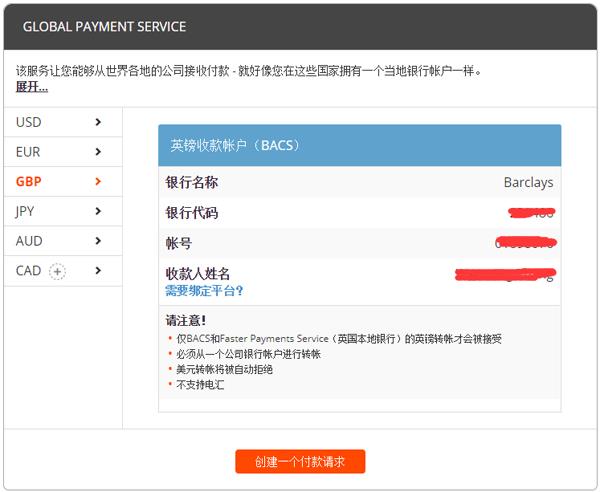Click the GLOBAL PAYMENT SERVICE title
The width and height of the screenshot is (600, 492).
(104, 27)
